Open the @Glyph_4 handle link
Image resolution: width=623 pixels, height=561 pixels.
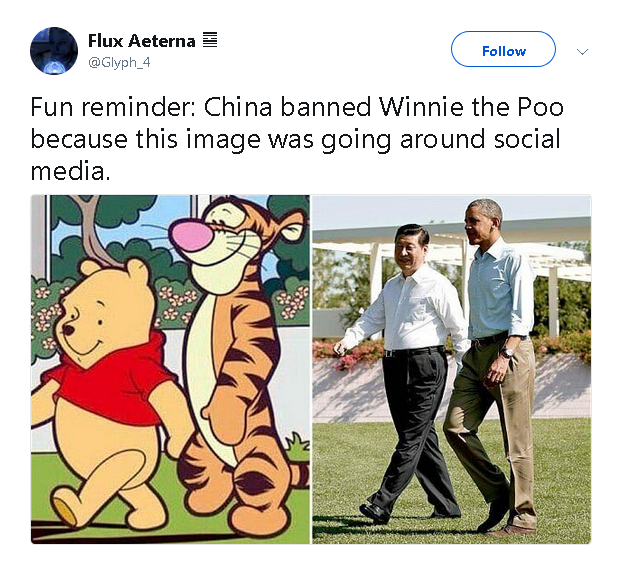[x=119, y=63]
